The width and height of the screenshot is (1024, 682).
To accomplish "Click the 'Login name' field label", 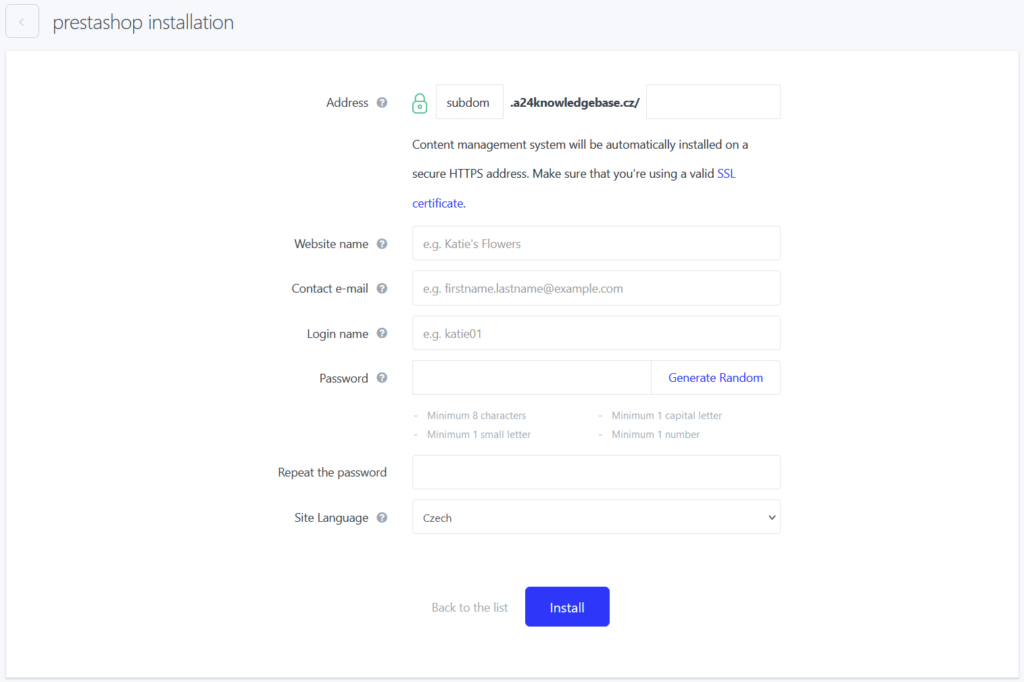I will click(338, 334).
